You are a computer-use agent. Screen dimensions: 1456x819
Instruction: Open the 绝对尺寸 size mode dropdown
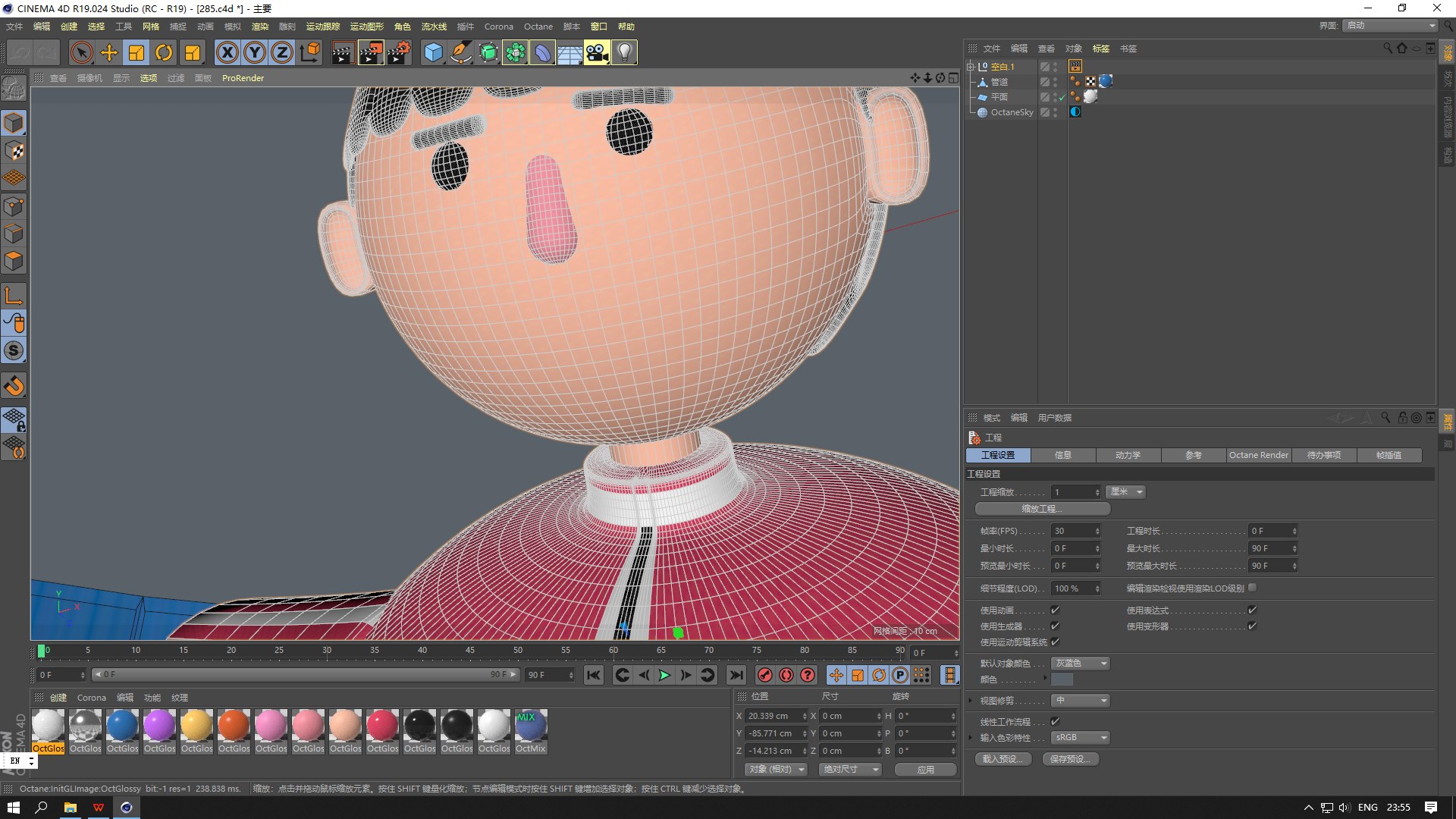click(x=849, y=769)
